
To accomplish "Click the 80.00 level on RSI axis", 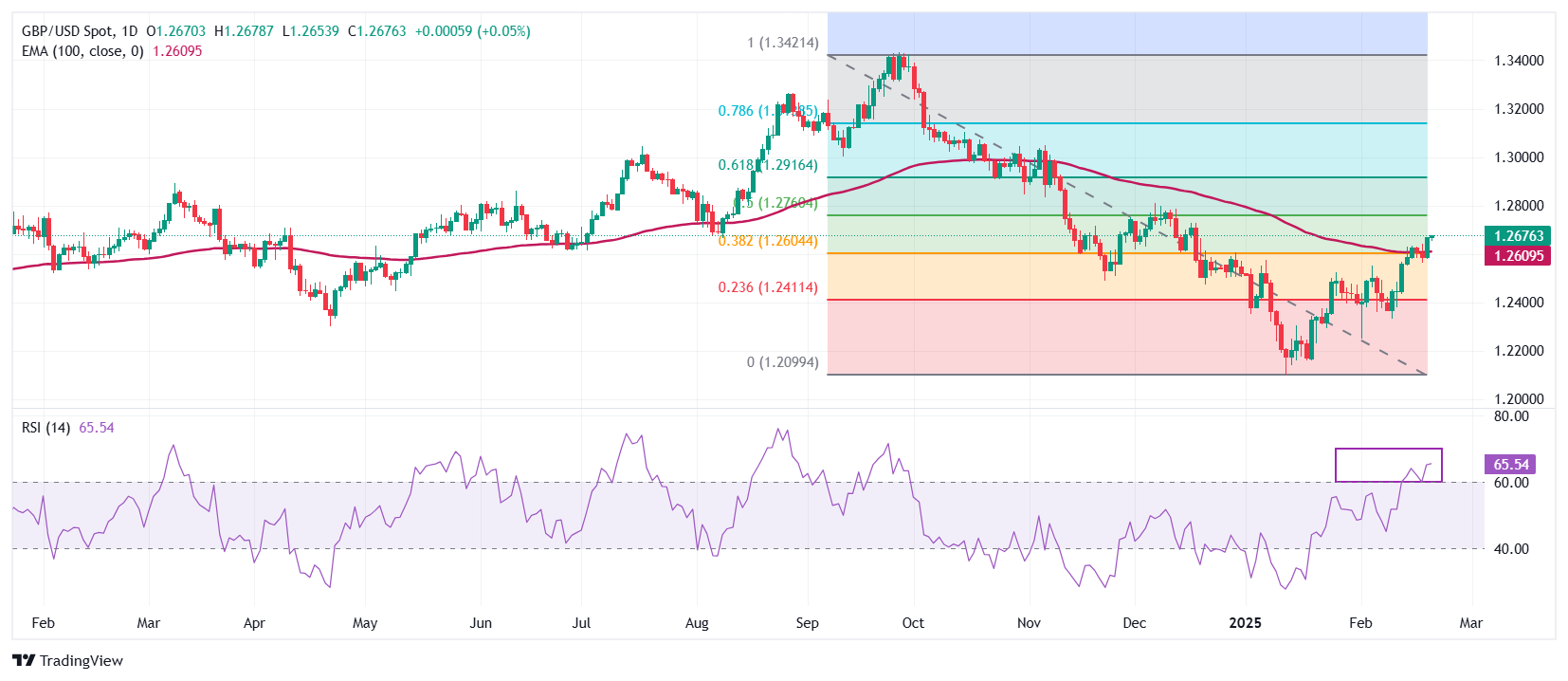I will (1511, 416).
